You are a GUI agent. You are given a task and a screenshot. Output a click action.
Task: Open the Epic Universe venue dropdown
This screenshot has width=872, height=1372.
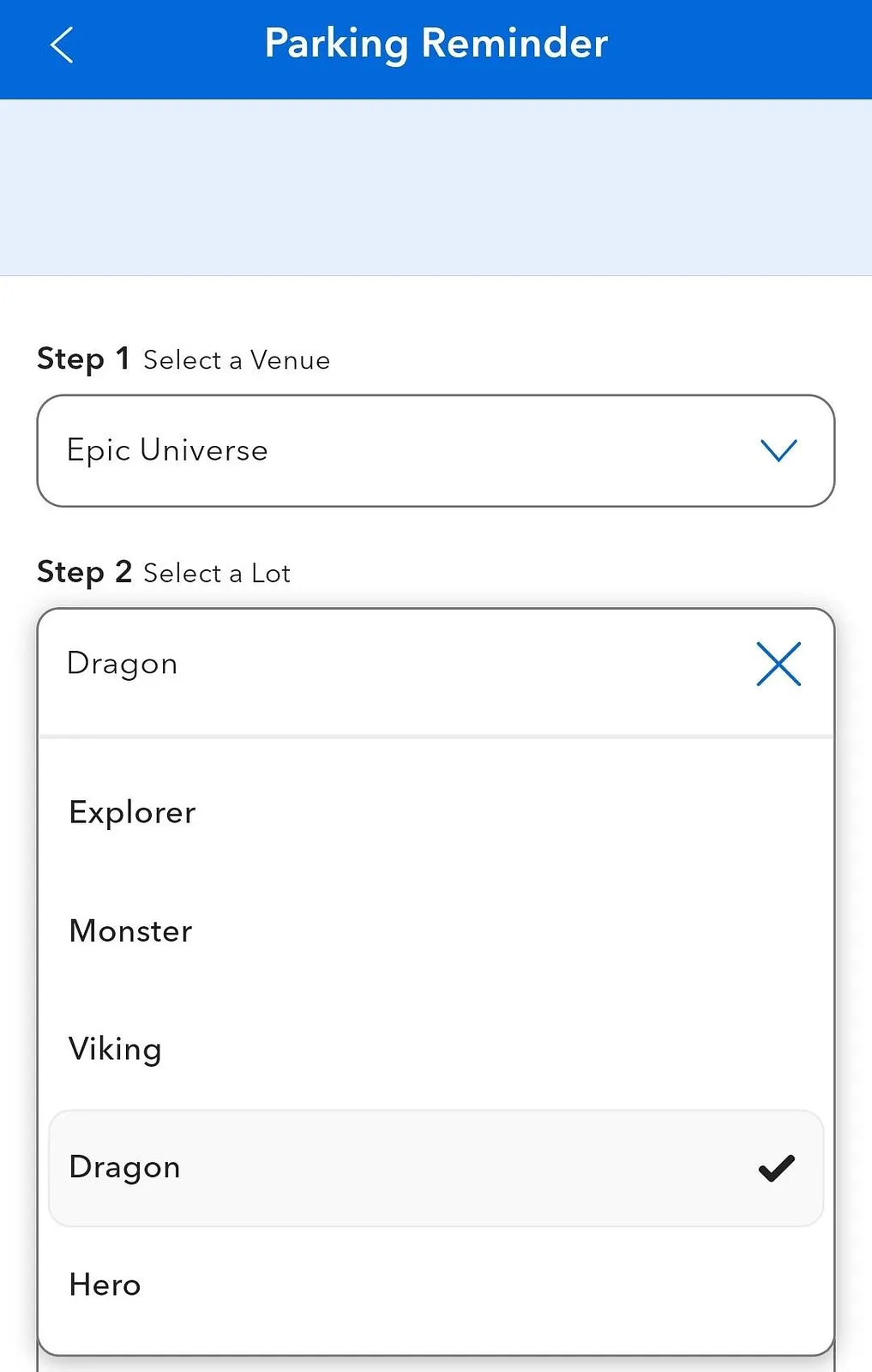coord(436,451)
